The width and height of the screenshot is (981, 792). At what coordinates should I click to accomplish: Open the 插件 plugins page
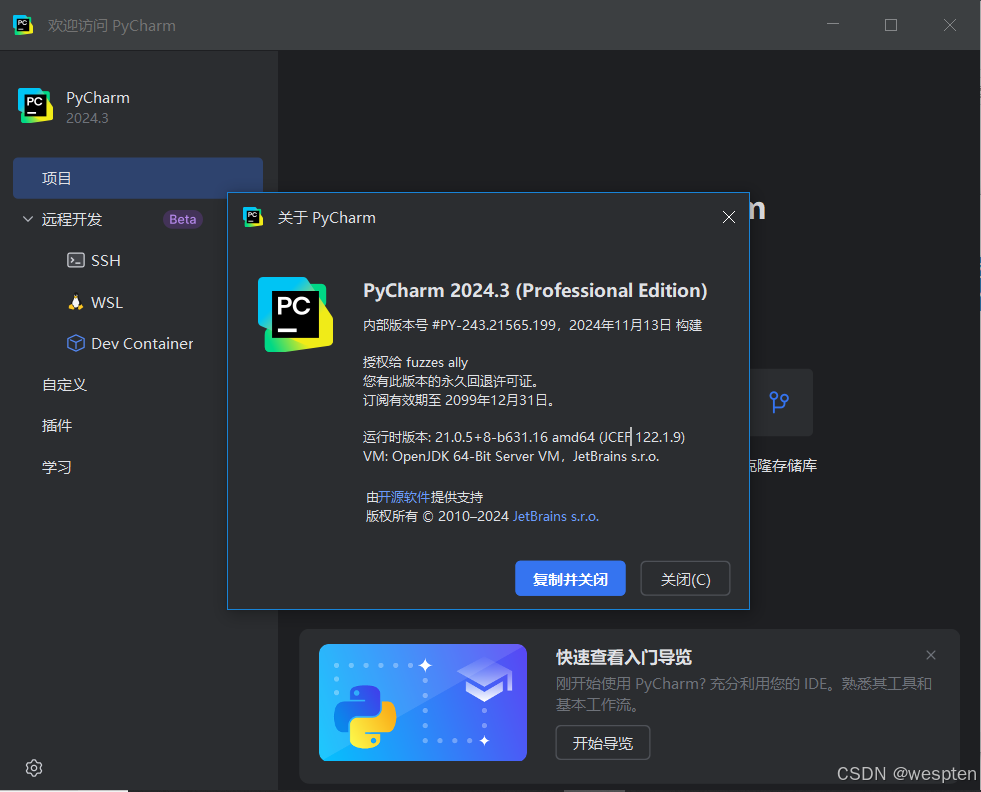tap(57, 425)
